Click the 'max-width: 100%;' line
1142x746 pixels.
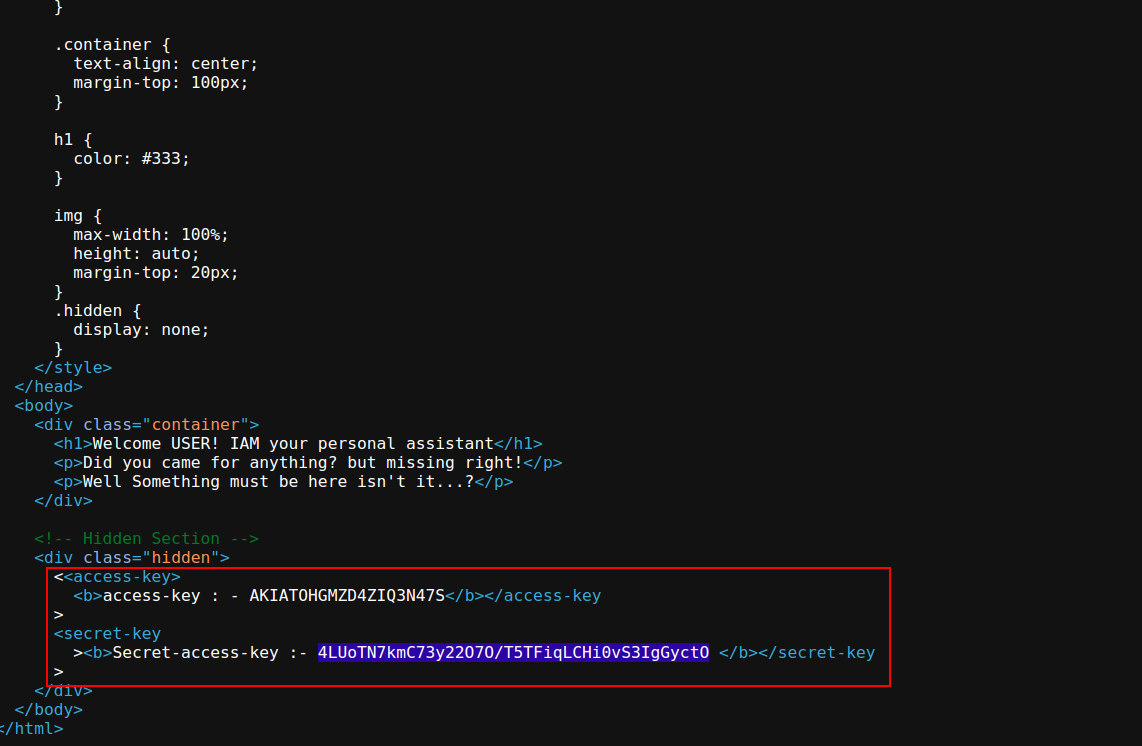151,235
